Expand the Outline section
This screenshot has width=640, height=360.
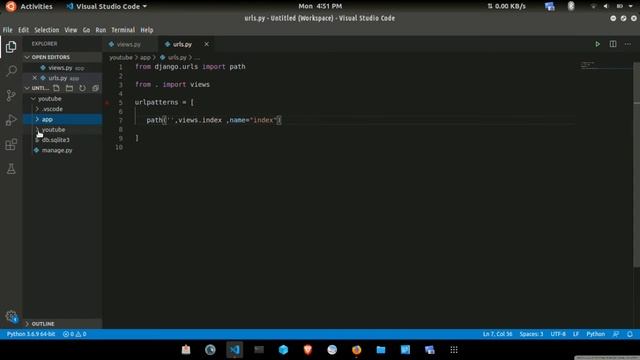pyautogui.click(x=62, y=324)
